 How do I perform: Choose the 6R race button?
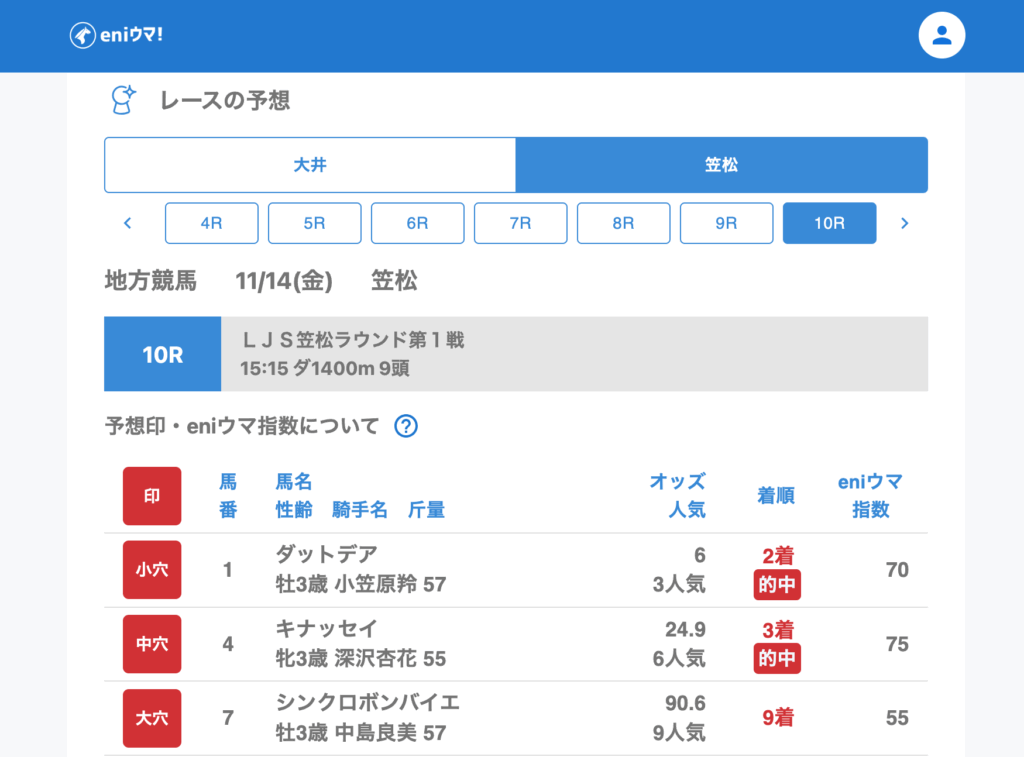click(x=417, y=223)
